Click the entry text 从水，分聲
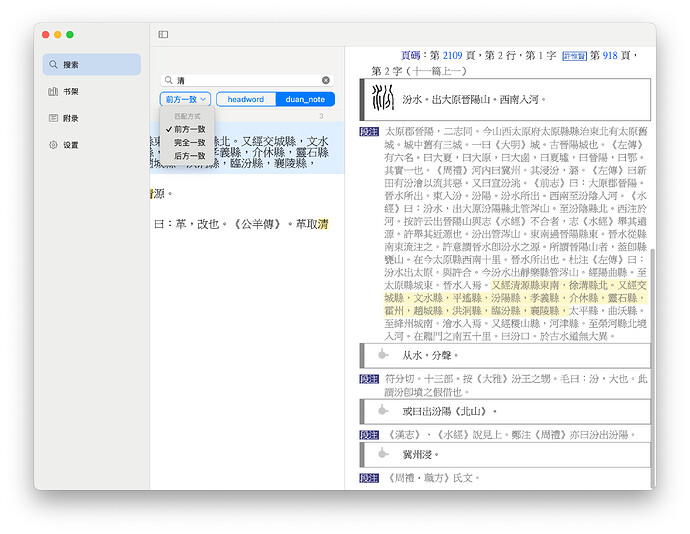 point(430,355)
